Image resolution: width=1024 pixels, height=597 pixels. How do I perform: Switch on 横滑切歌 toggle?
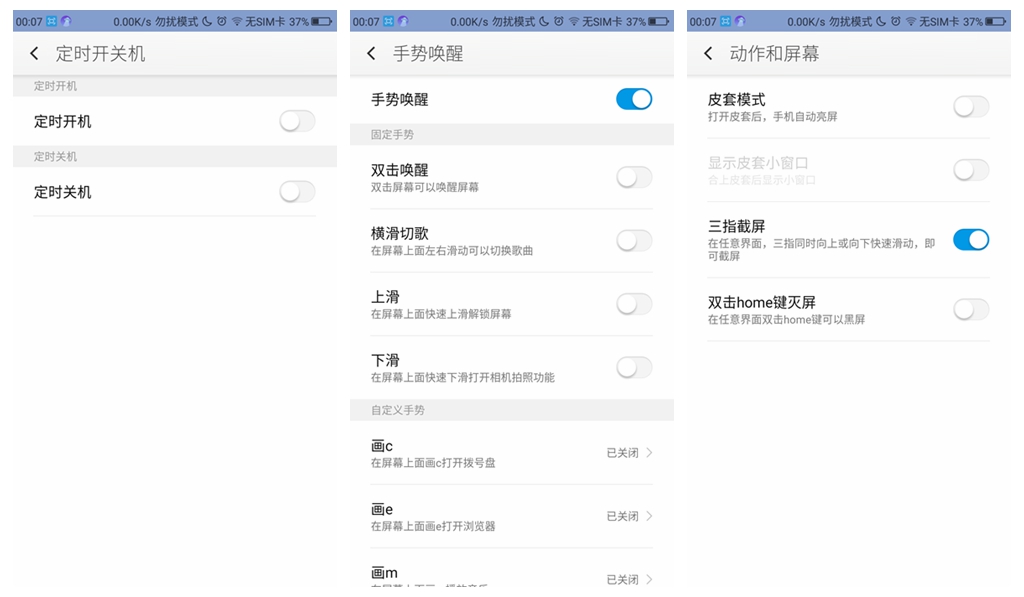(x=634, y=241)
